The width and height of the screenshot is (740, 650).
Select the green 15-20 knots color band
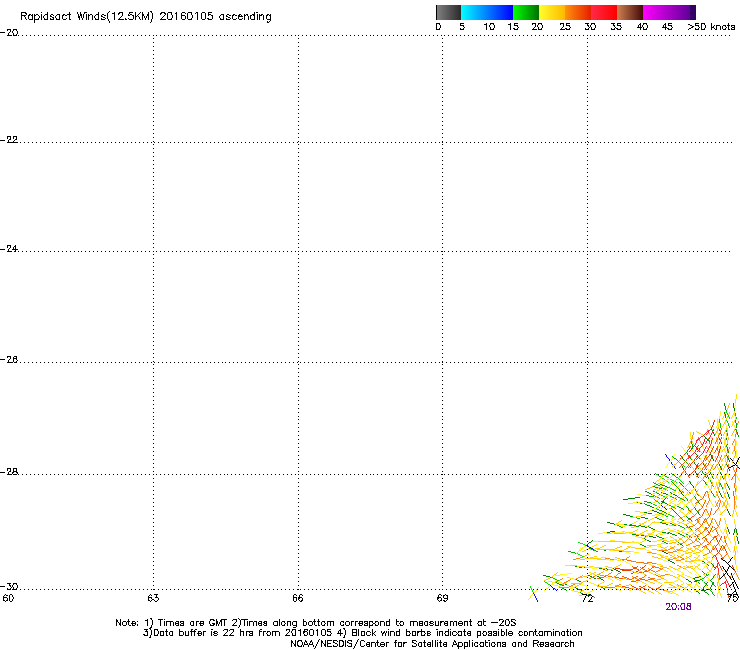point(526,12)
